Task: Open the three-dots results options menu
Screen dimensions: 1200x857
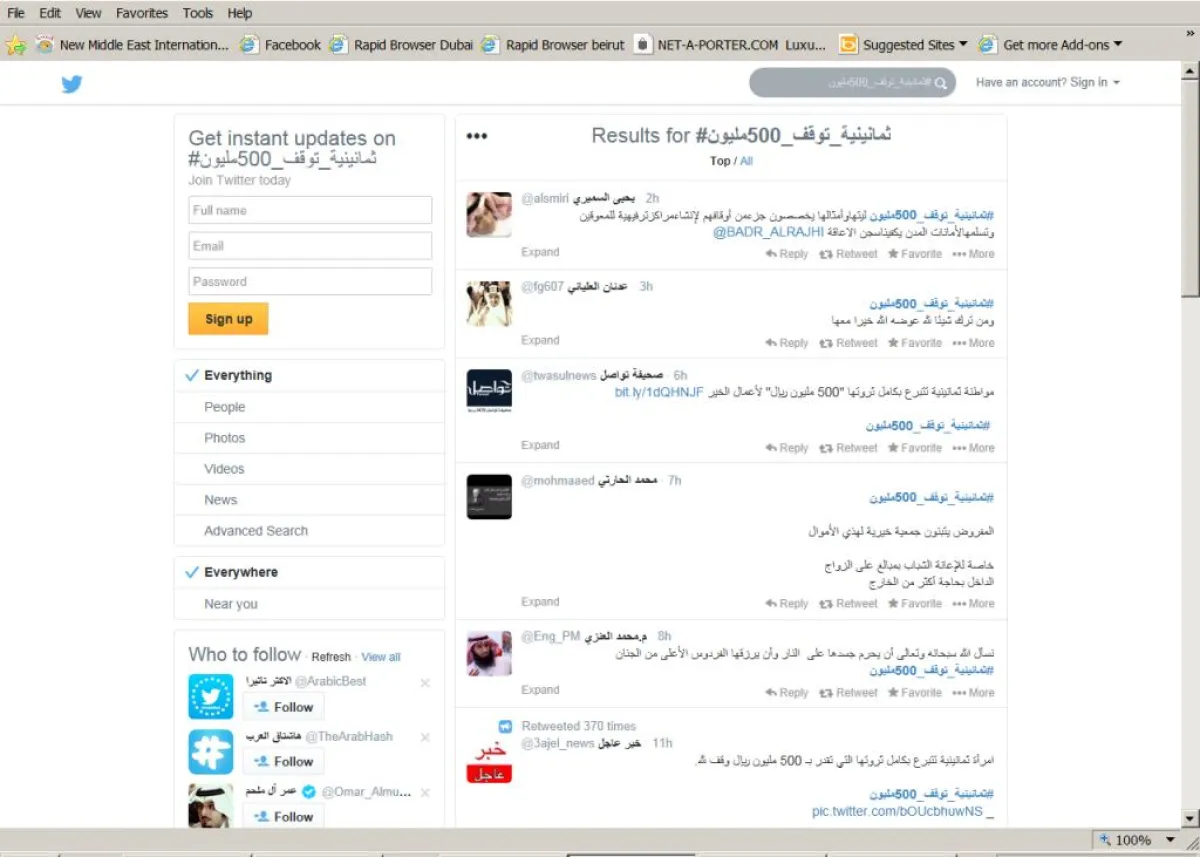Action: pyautogui.click(x=477, y=137)
